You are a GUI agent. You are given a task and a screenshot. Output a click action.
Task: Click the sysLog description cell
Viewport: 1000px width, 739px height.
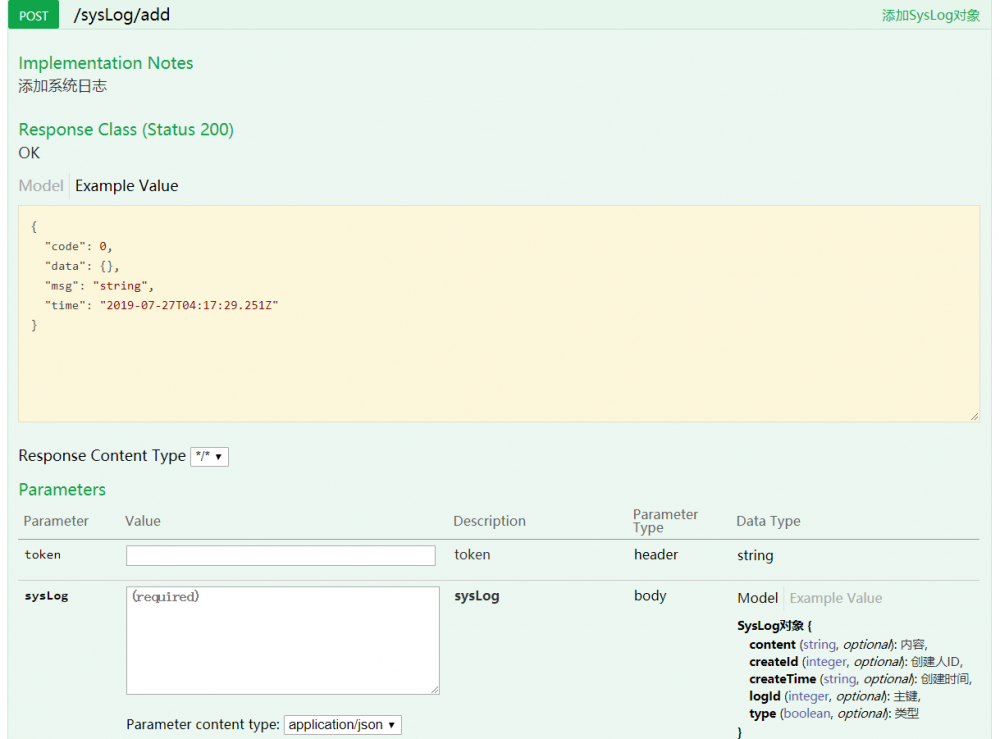tap(476, 596)
